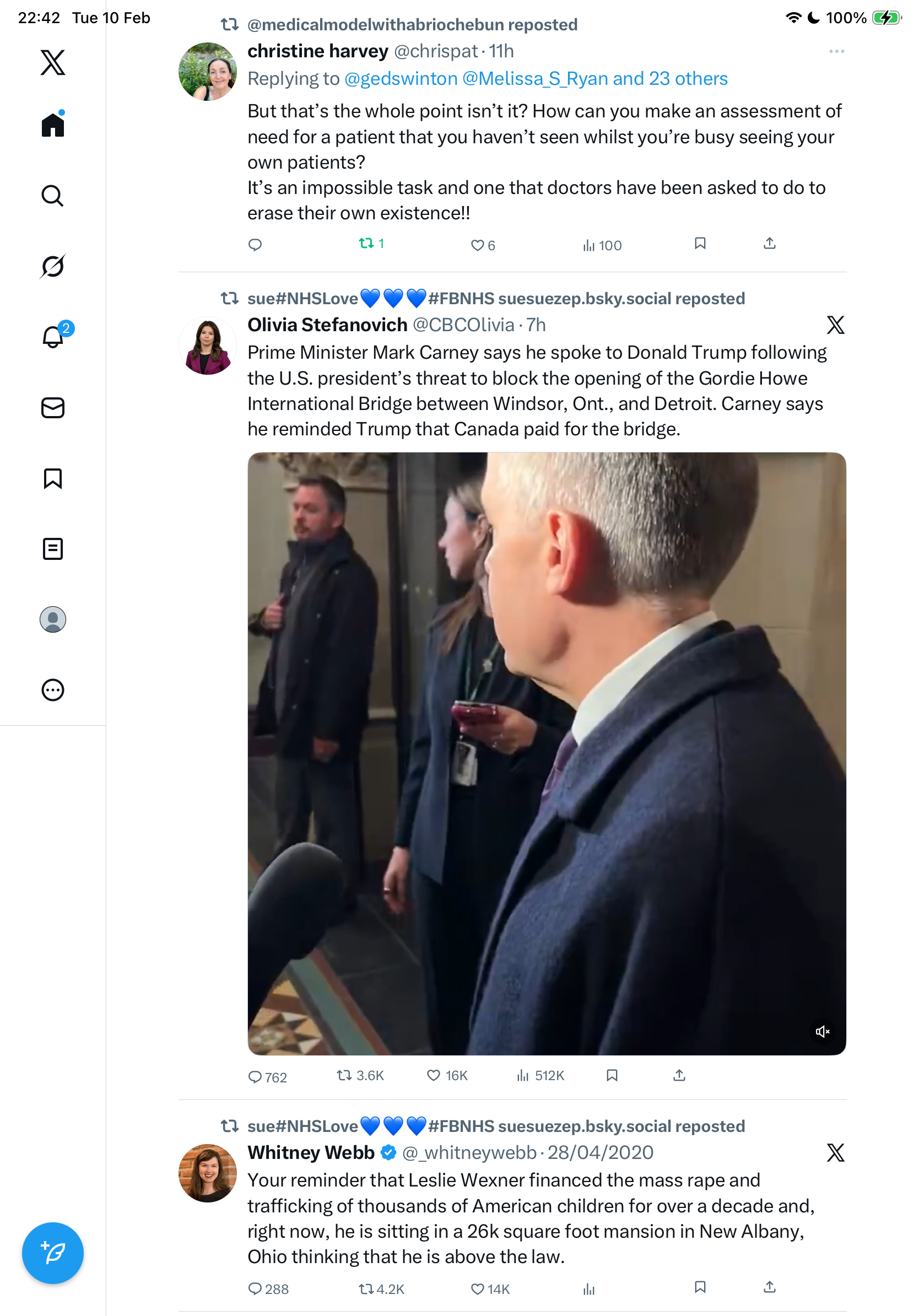Play the Mark Carney video thumbnail

coord(547,753)
